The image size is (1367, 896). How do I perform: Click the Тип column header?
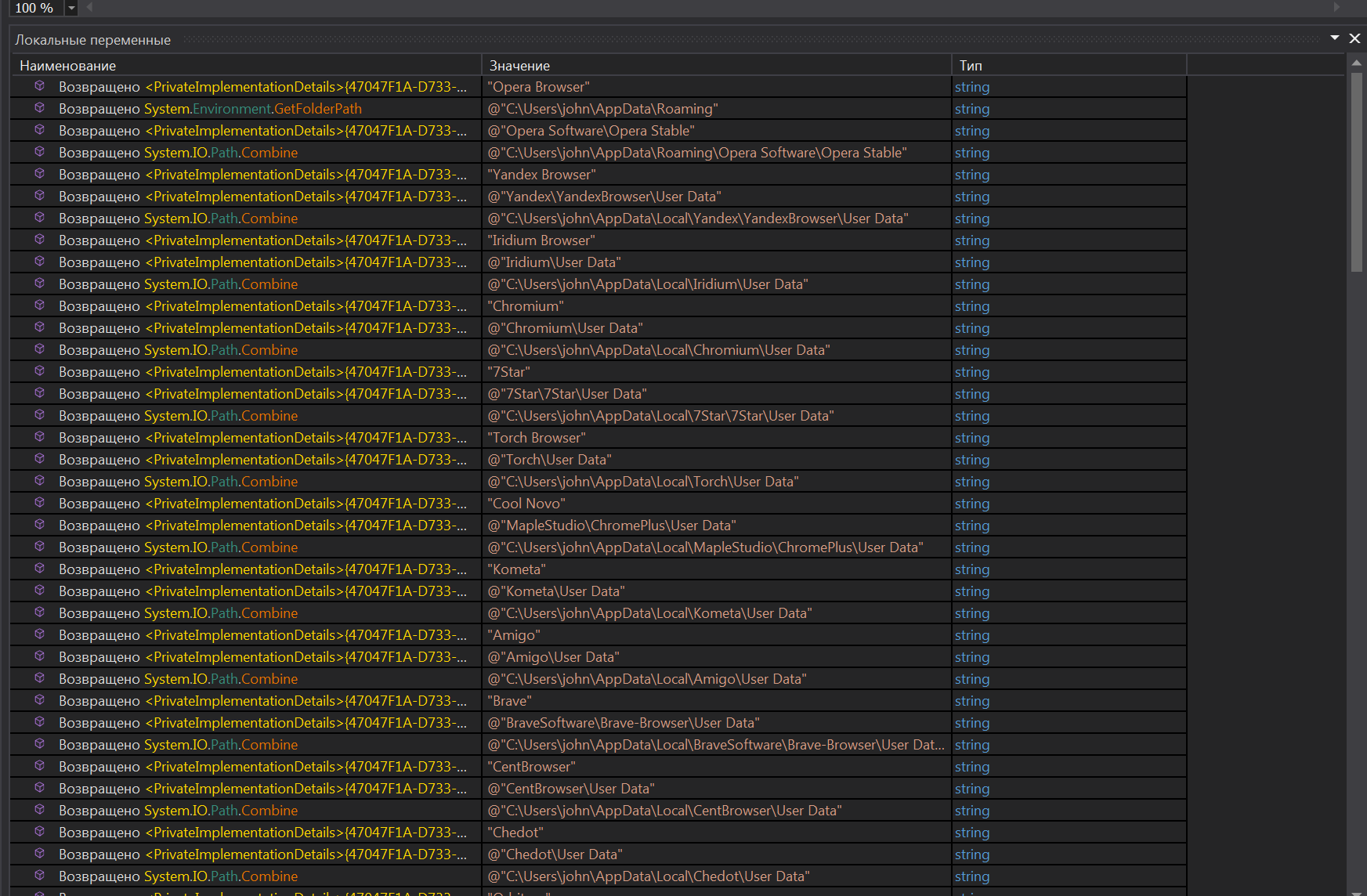[971, 66]
